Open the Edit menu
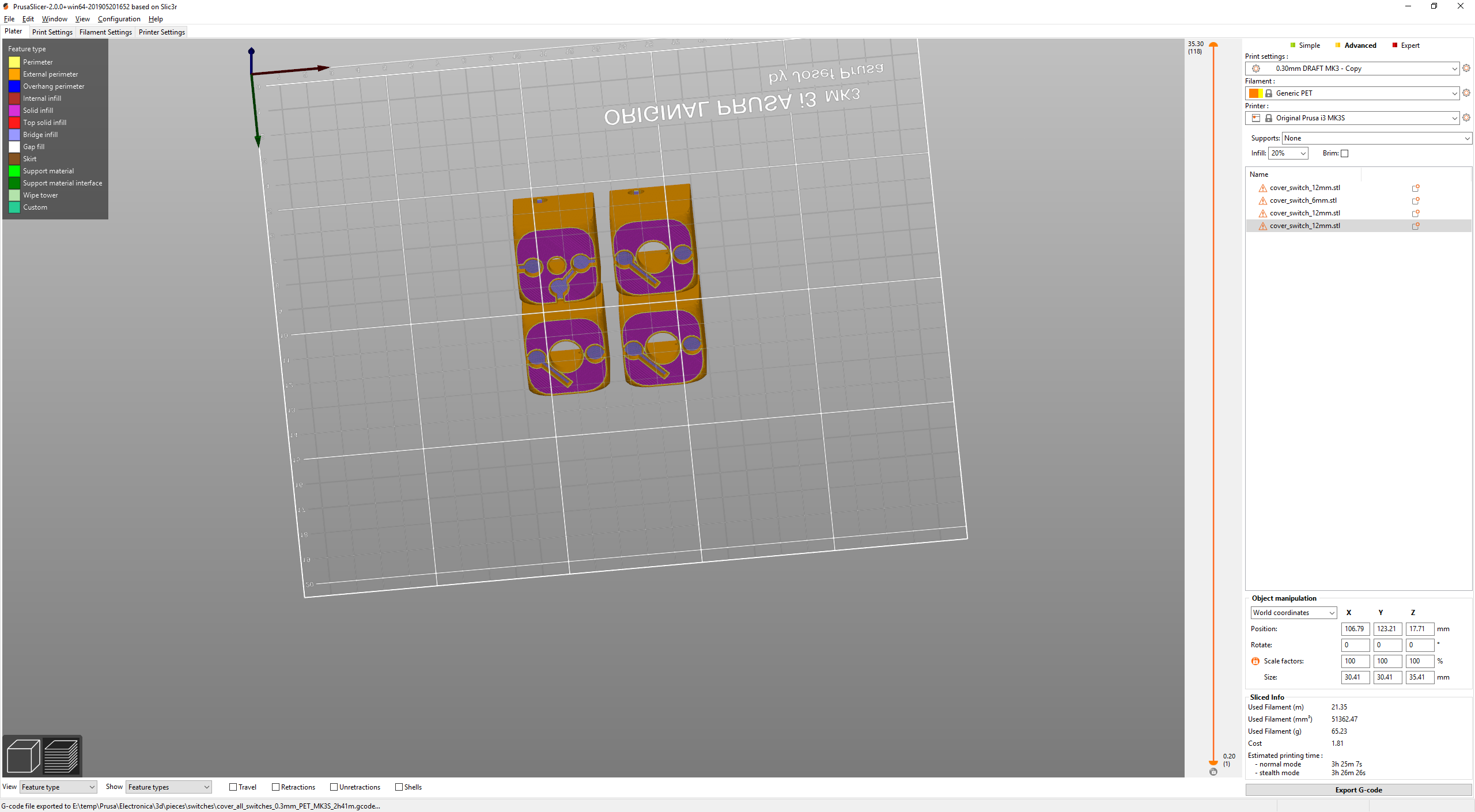 28,19
